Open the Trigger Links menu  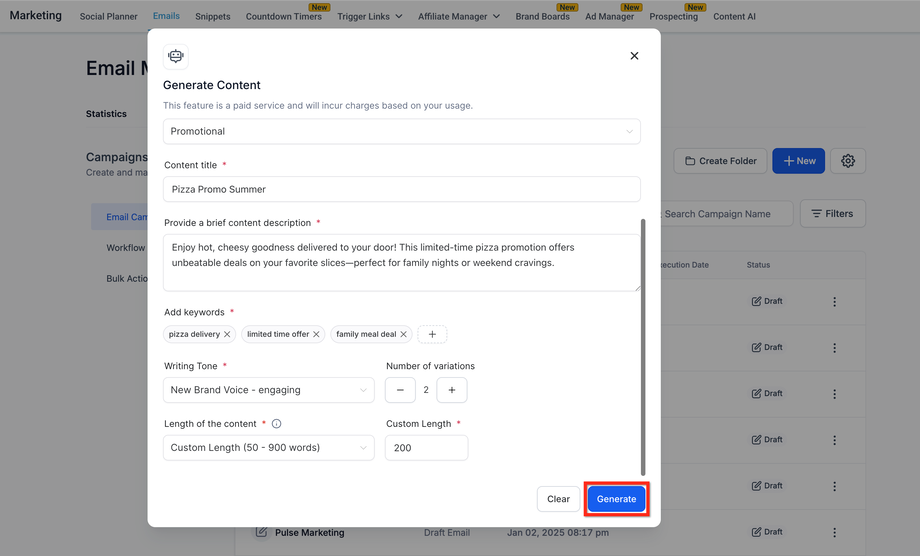[370, 17]
